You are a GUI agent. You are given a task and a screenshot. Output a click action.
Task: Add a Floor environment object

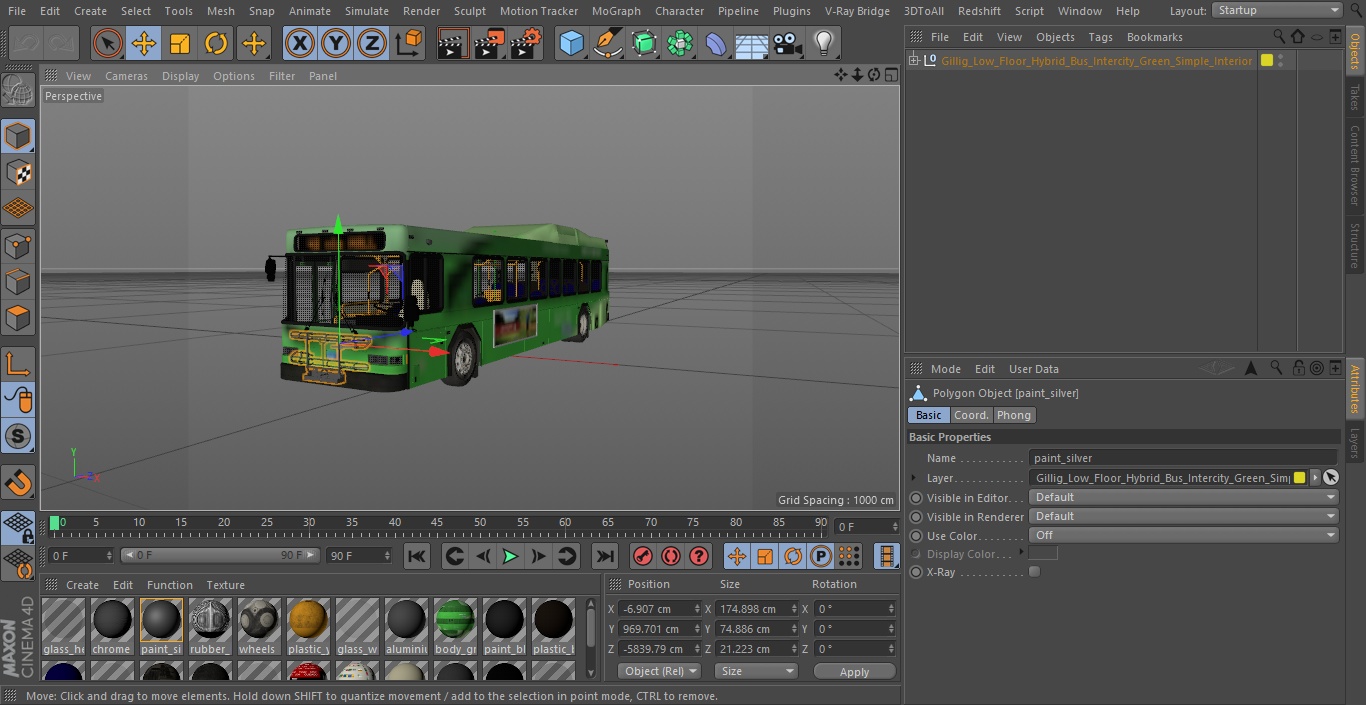(752, 43)
